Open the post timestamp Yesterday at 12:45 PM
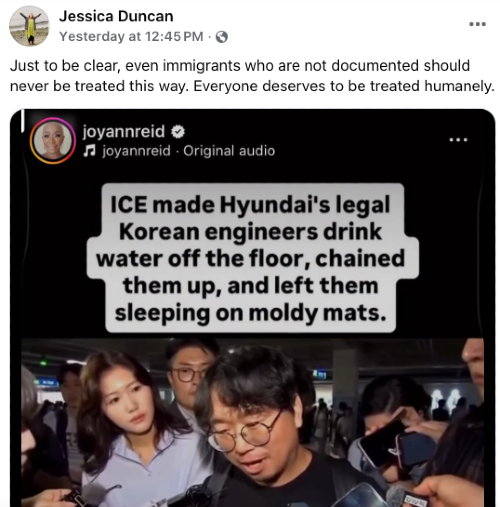500x507 pixels. pos(131,36)
